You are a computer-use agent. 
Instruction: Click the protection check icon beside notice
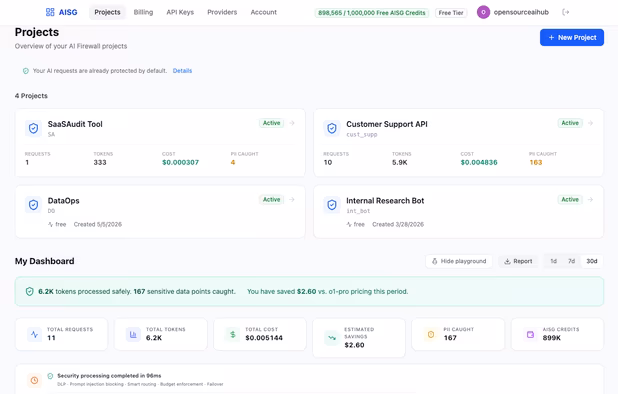(26, 71)
